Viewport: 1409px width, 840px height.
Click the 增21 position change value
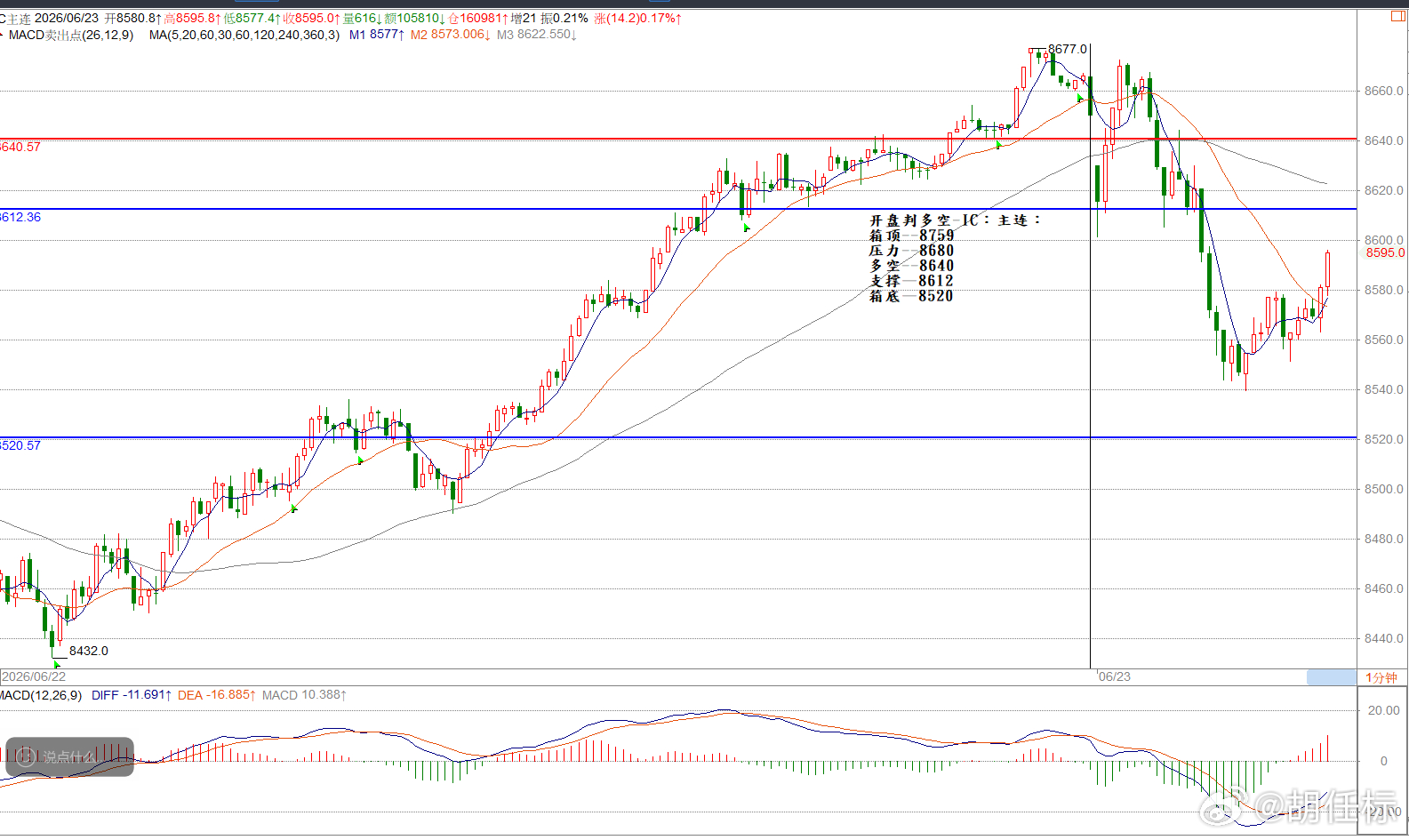click(x=524, y=18)
